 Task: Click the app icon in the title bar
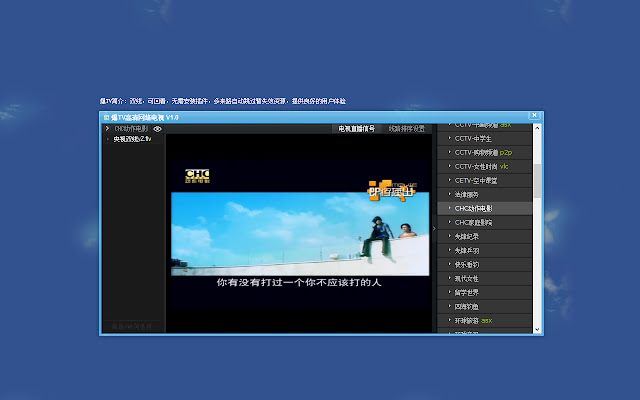[106, 118]
